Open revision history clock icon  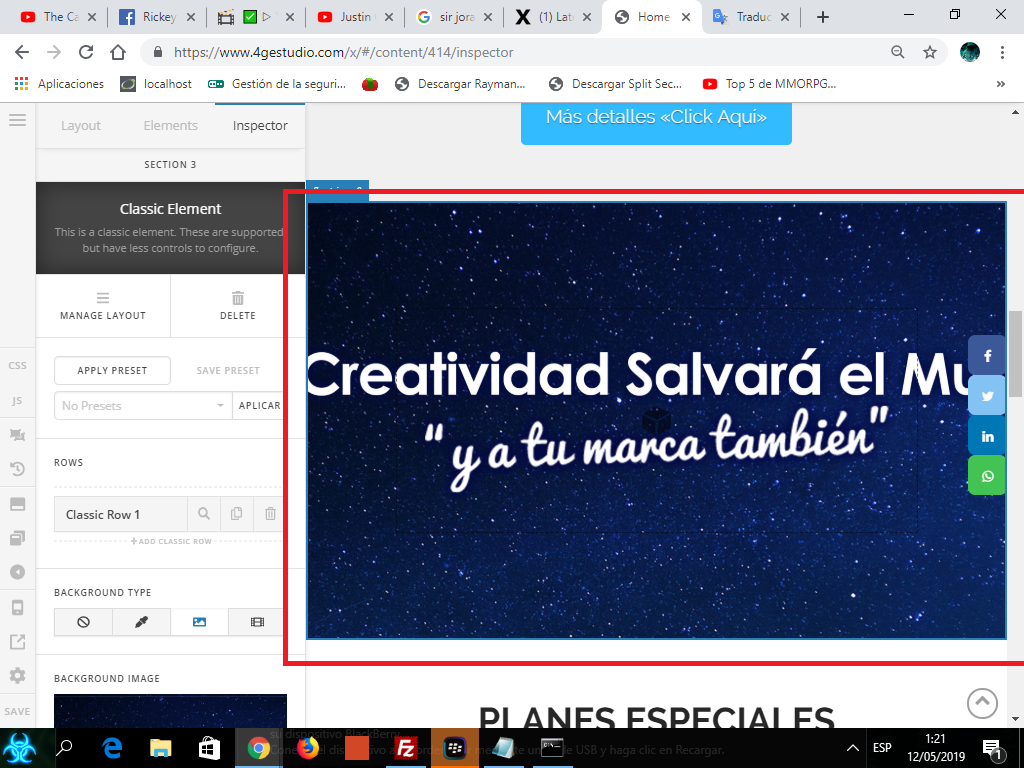coord(18,469)
